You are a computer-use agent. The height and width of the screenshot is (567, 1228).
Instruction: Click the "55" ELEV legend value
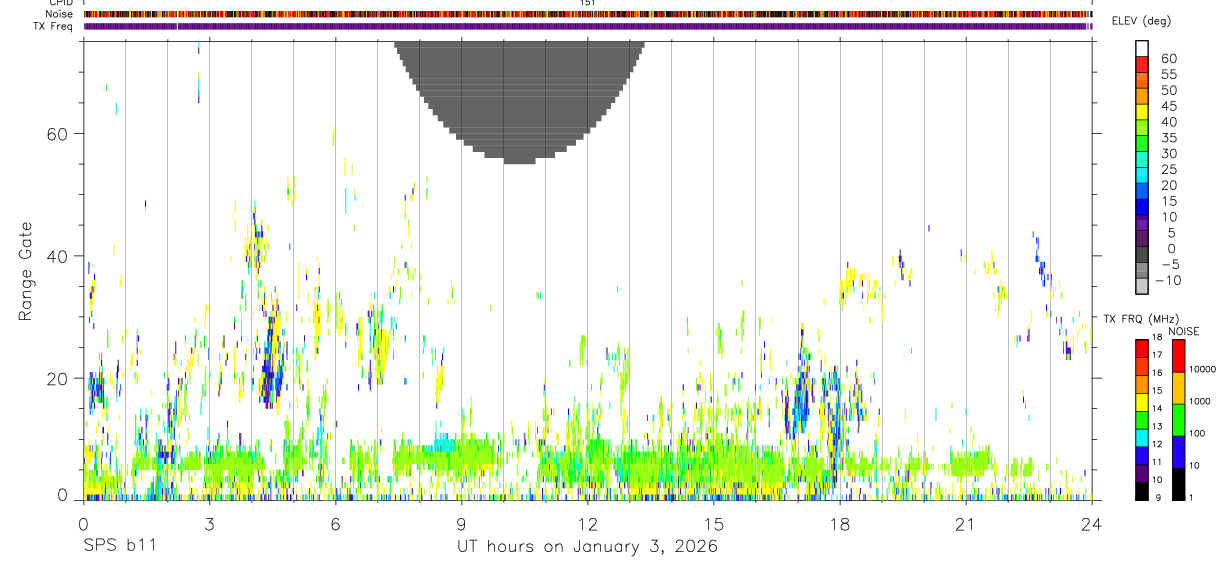[1167, 75]
